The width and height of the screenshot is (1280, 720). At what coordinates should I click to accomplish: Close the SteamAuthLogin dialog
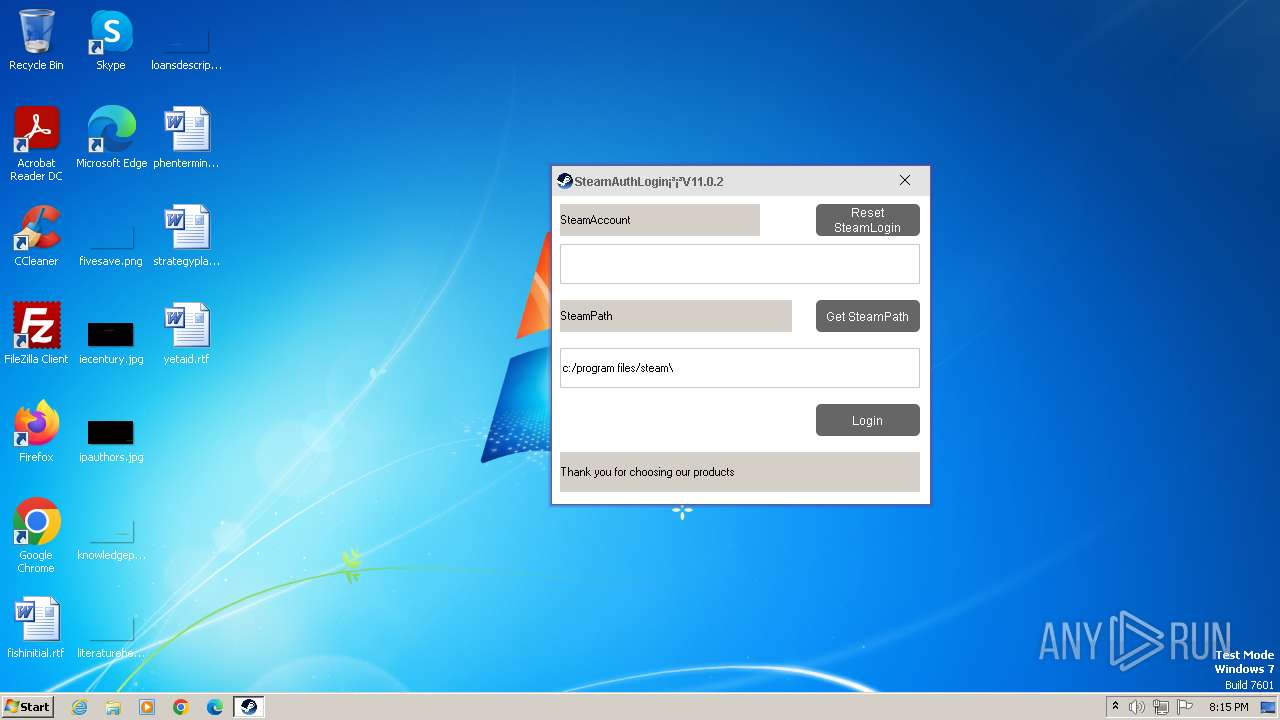click(905, 181)
